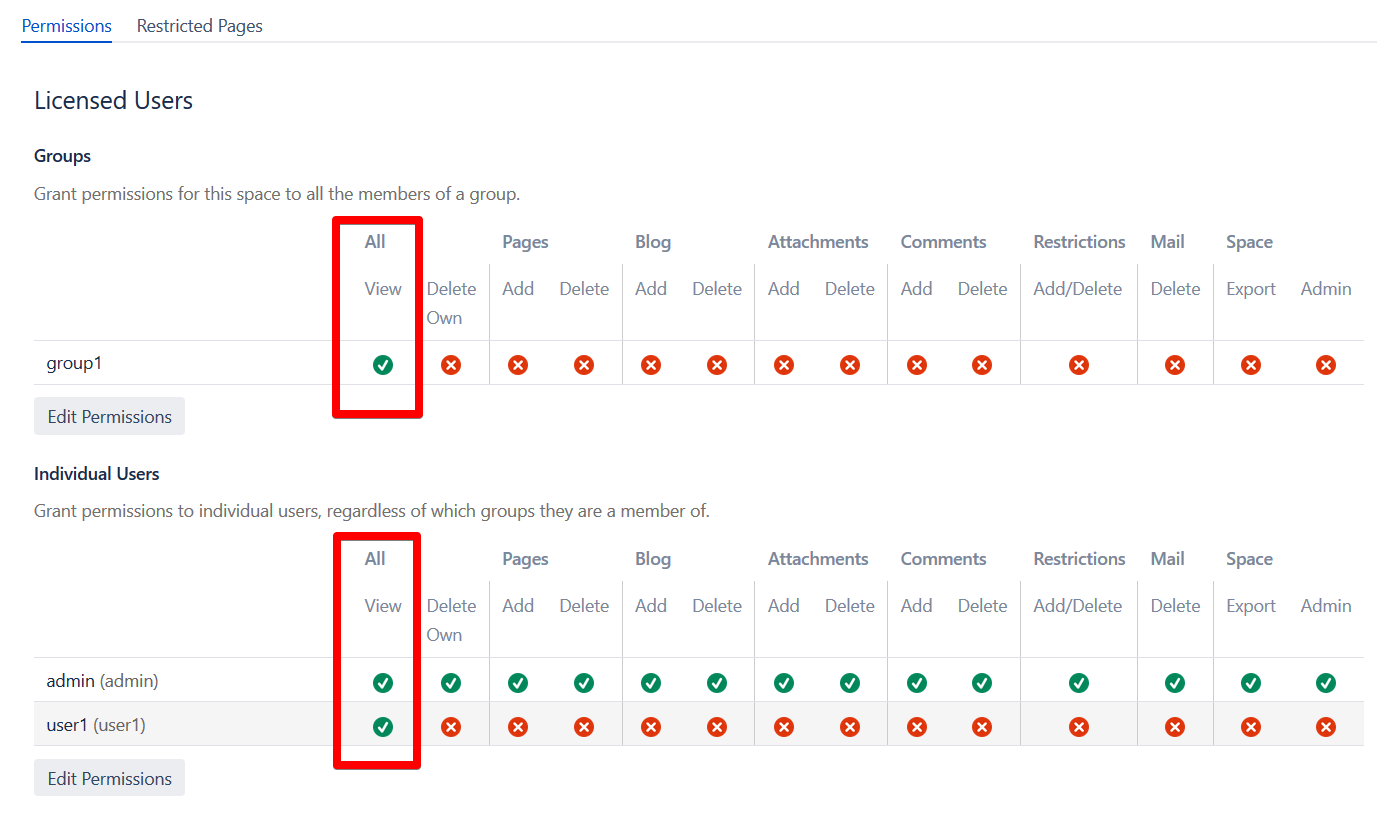1395x825 pixels.
Task: Click admin Comments Delete green check icon
Action: (x=983, y=683)
